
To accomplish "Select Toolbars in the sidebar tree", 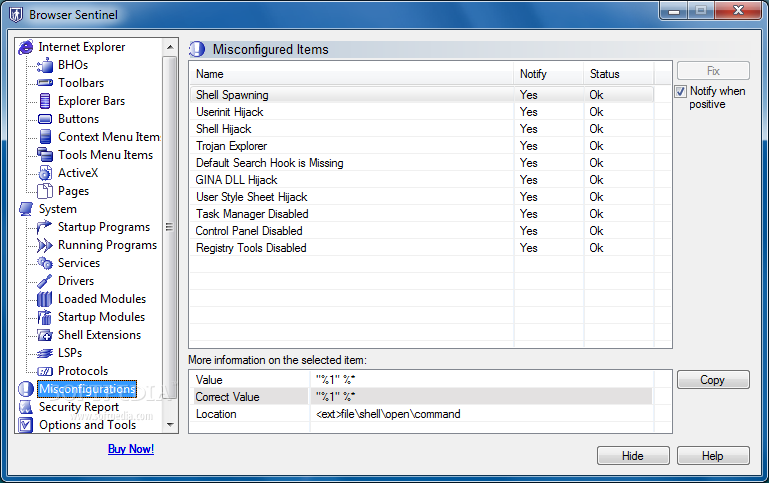I will (81, 83).
